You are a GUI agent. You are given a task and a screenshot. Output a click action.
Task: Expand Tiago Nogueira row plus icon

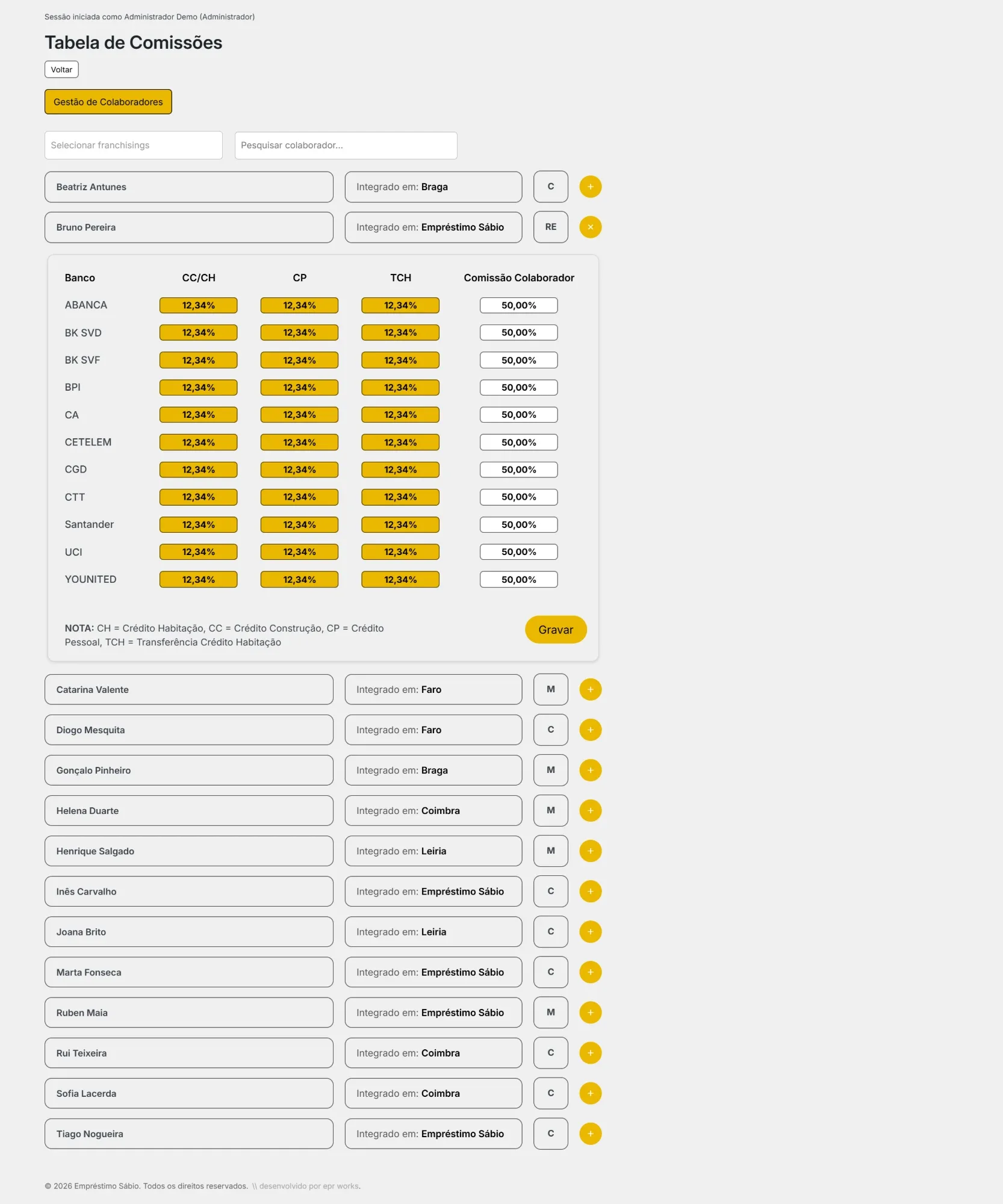[590, 1133]
